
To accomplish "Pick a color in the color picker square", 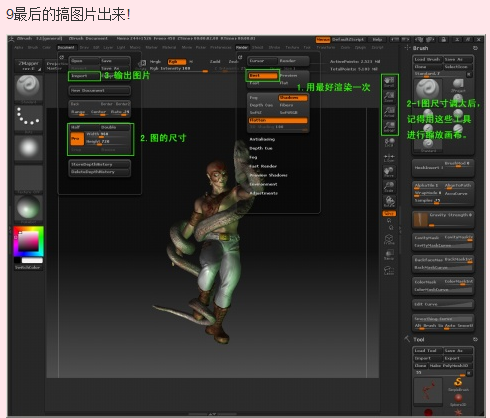I will (28, 242).
